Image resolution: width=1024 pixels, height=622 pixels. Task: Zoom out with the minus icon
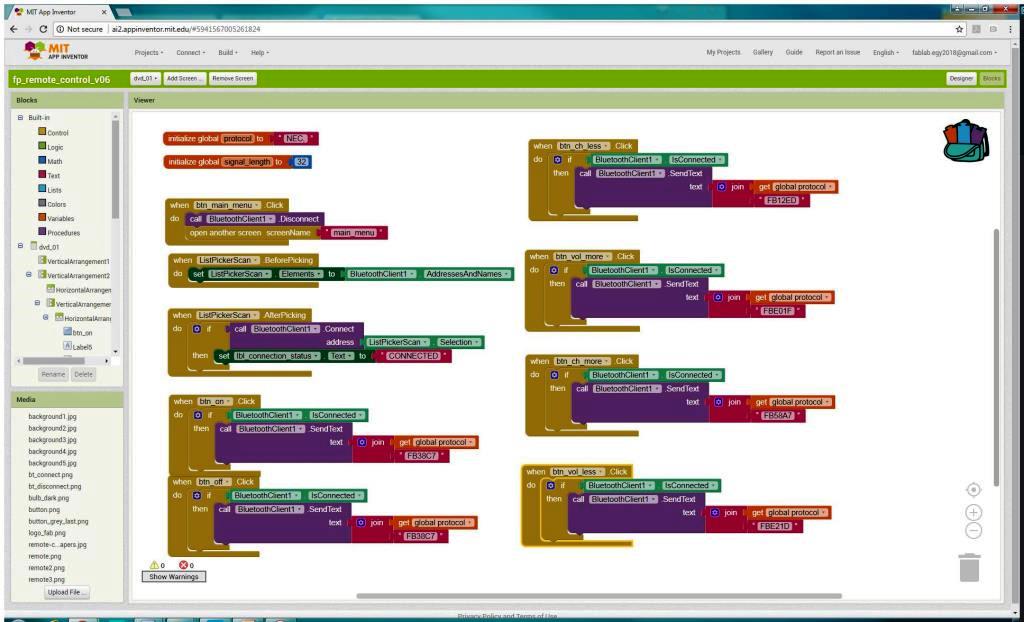point(973,530)
